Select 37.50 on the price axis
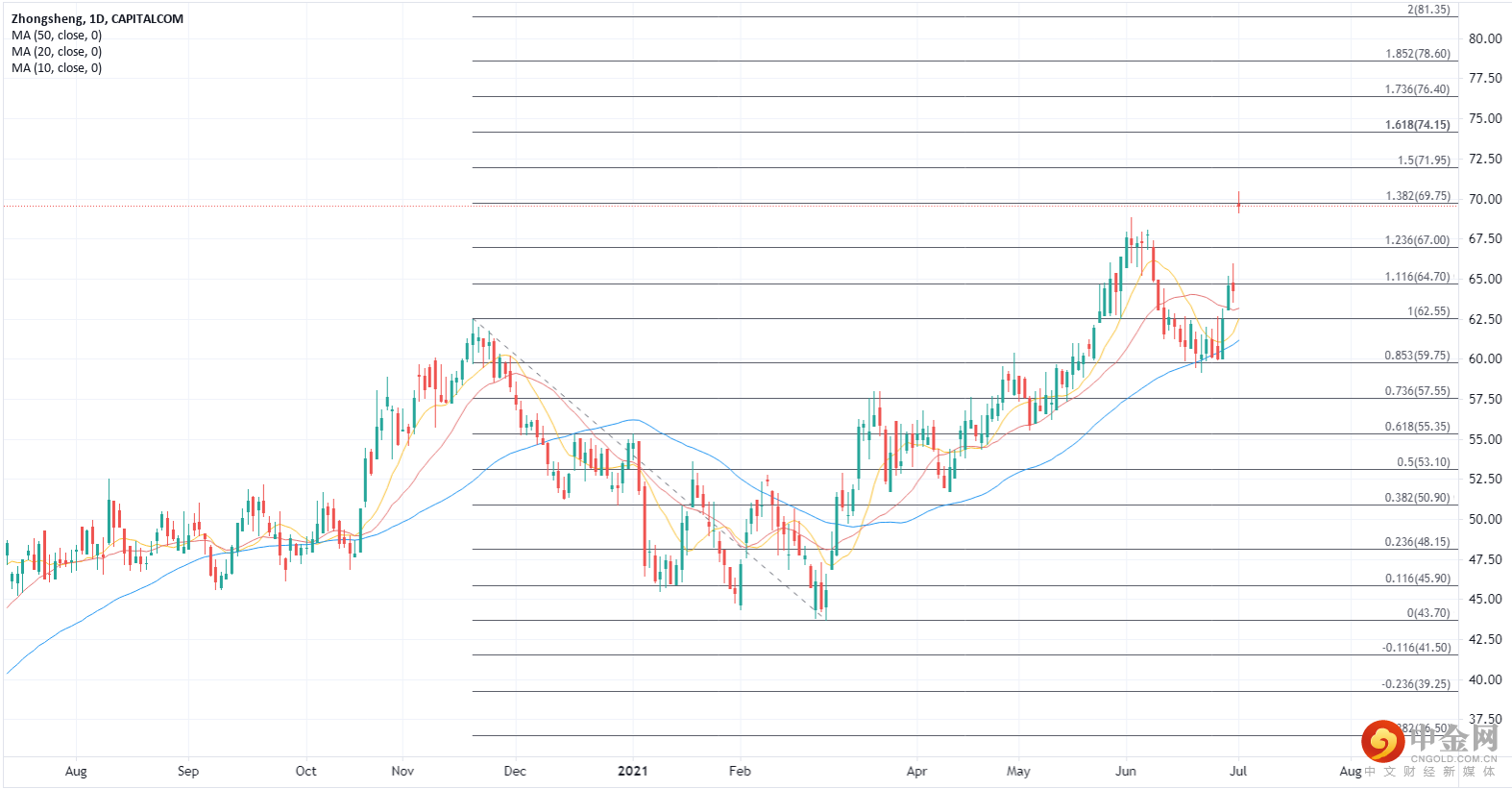The width and height of the screenshot is (1512, 789). coord(1485,719)
